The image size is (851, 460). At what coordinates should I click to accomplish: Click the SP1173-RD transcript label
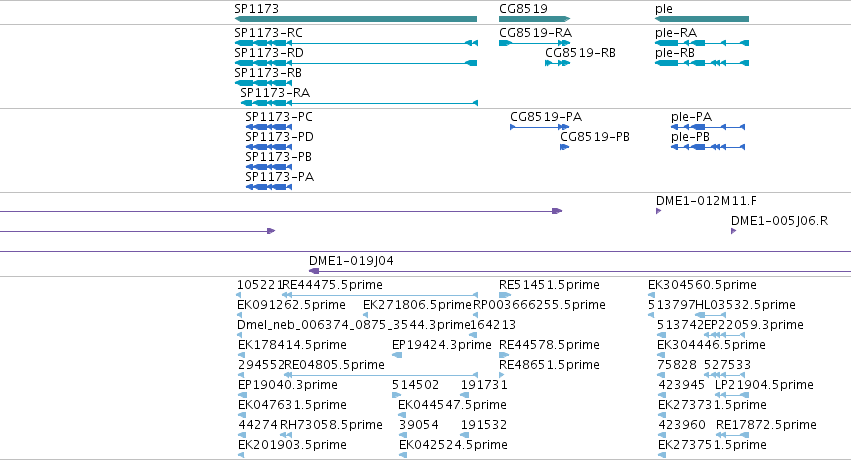point(269,53)
